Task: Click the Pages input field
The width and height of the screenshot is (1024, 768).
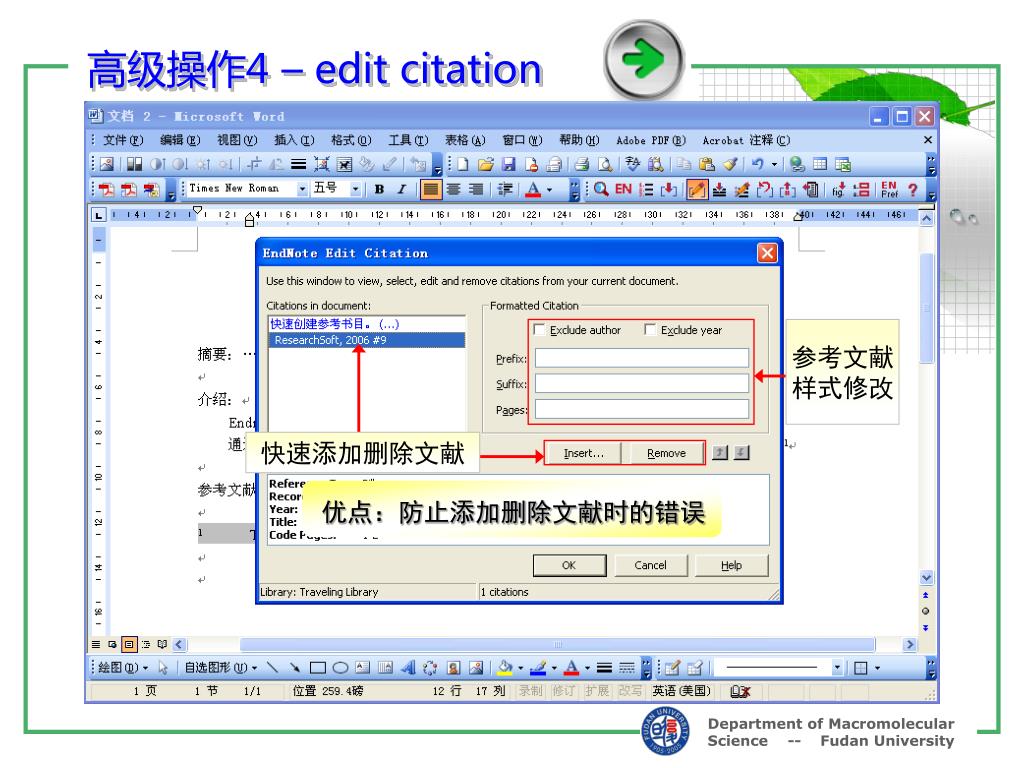Action: pyautogui.click(x=641, y=409)
